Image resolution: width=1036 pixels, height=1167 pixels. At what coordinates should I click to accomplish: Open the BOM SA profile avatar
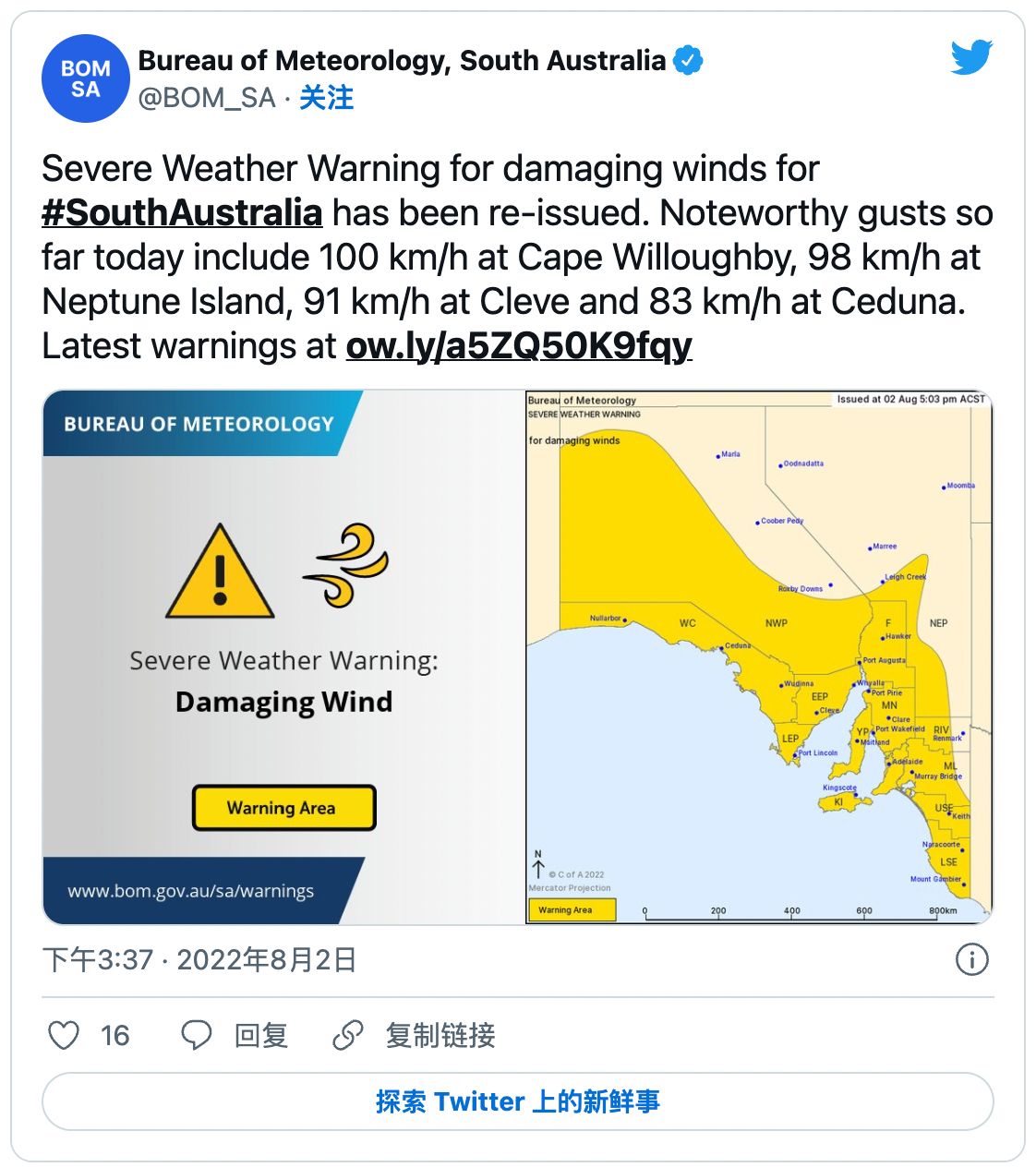tap(85, 79)
